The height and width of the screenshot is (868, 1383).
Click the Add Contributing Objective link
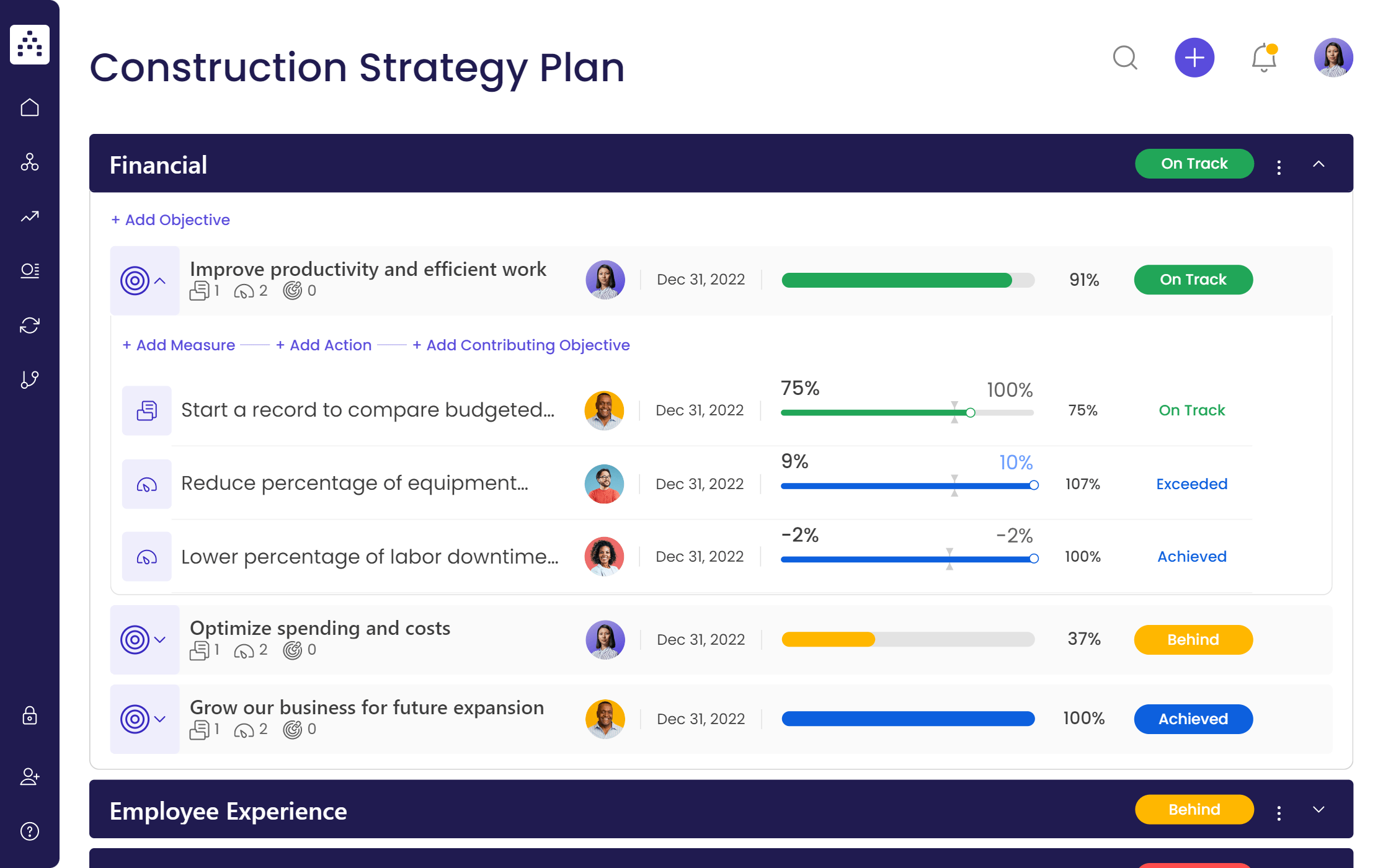(x=521, y=345)
